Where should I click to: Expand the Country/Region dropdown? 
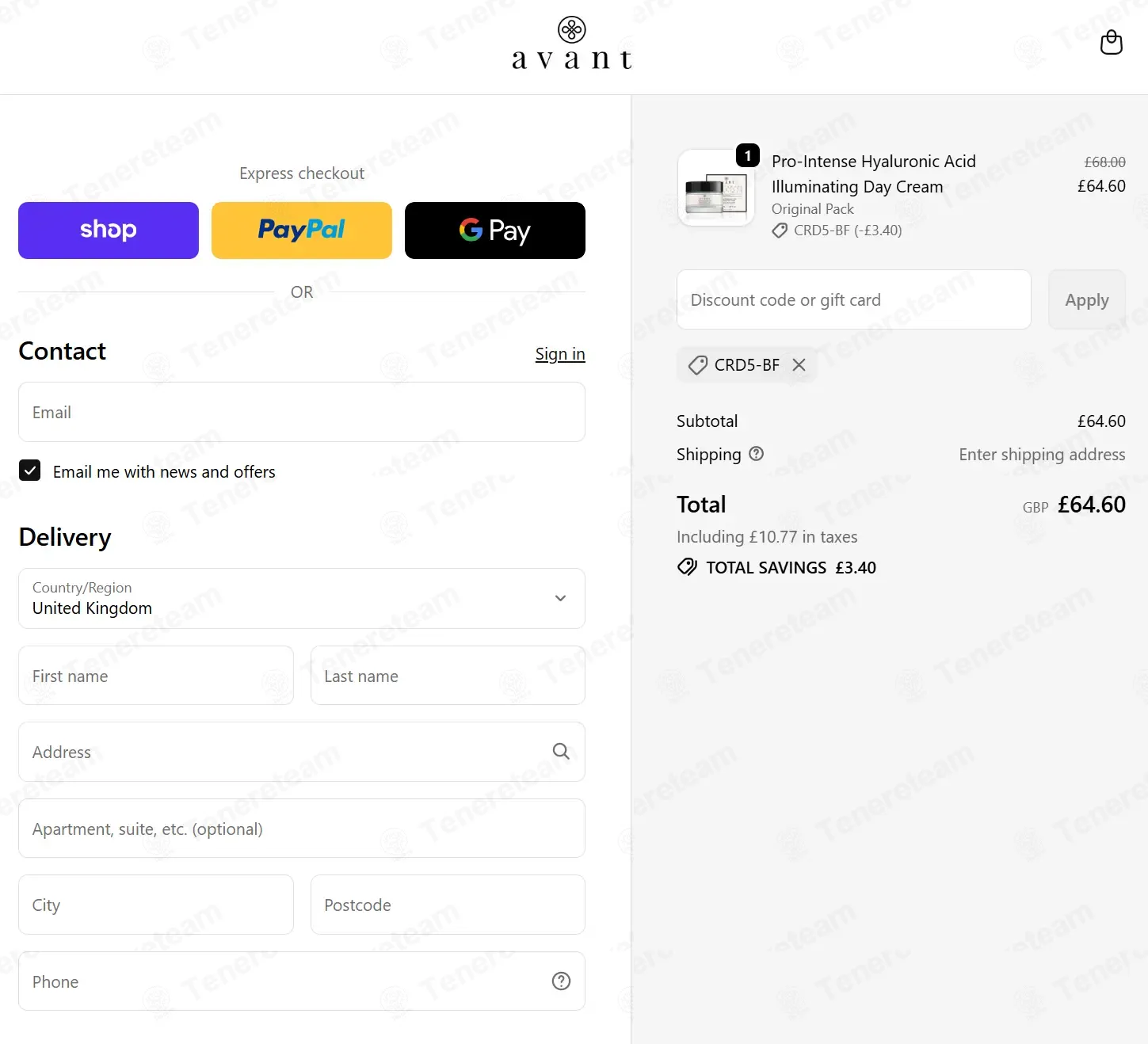302,598
